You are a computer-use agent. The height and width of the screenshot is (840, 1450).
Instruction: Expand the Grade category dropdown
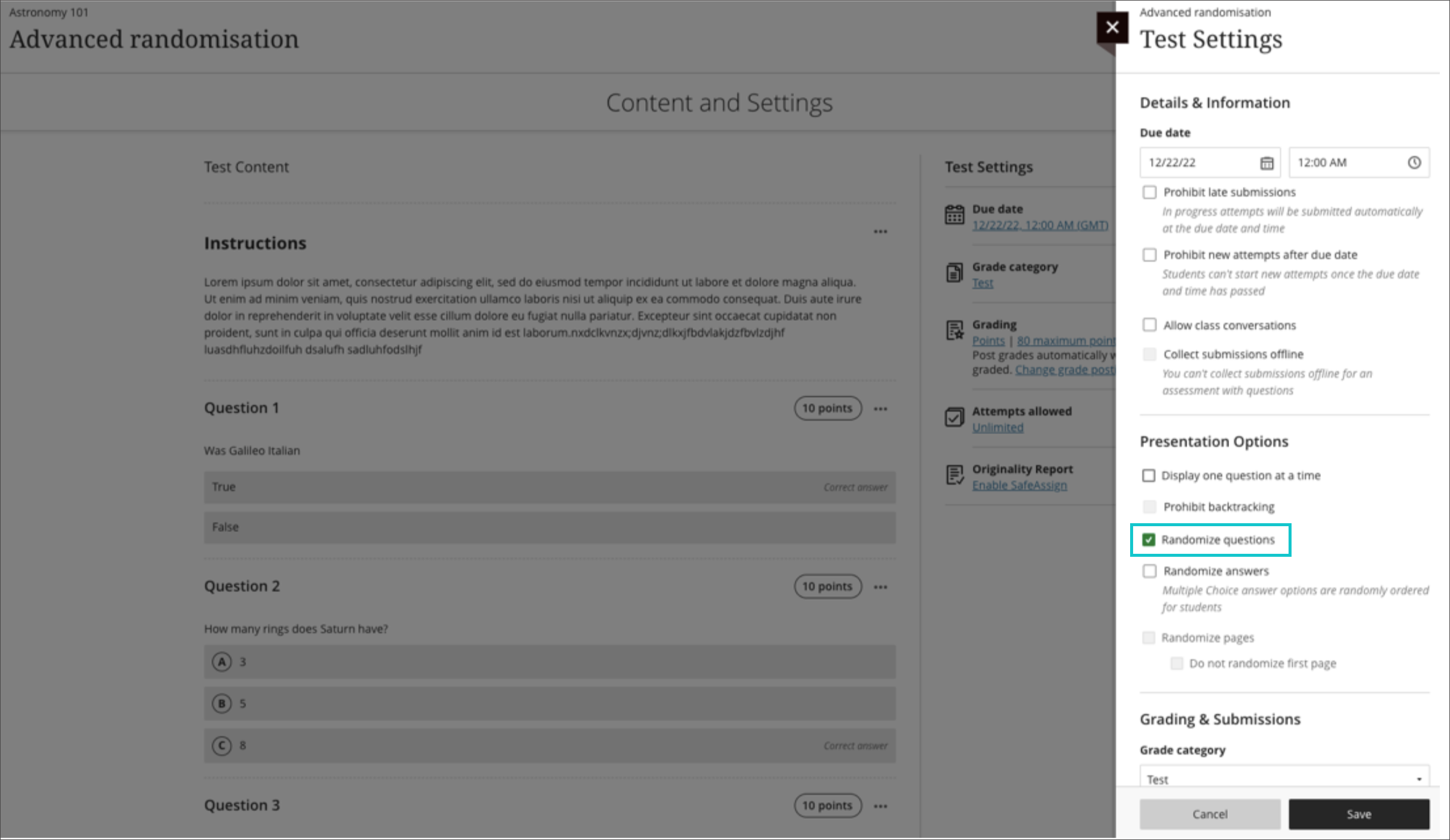(1284, 779)
